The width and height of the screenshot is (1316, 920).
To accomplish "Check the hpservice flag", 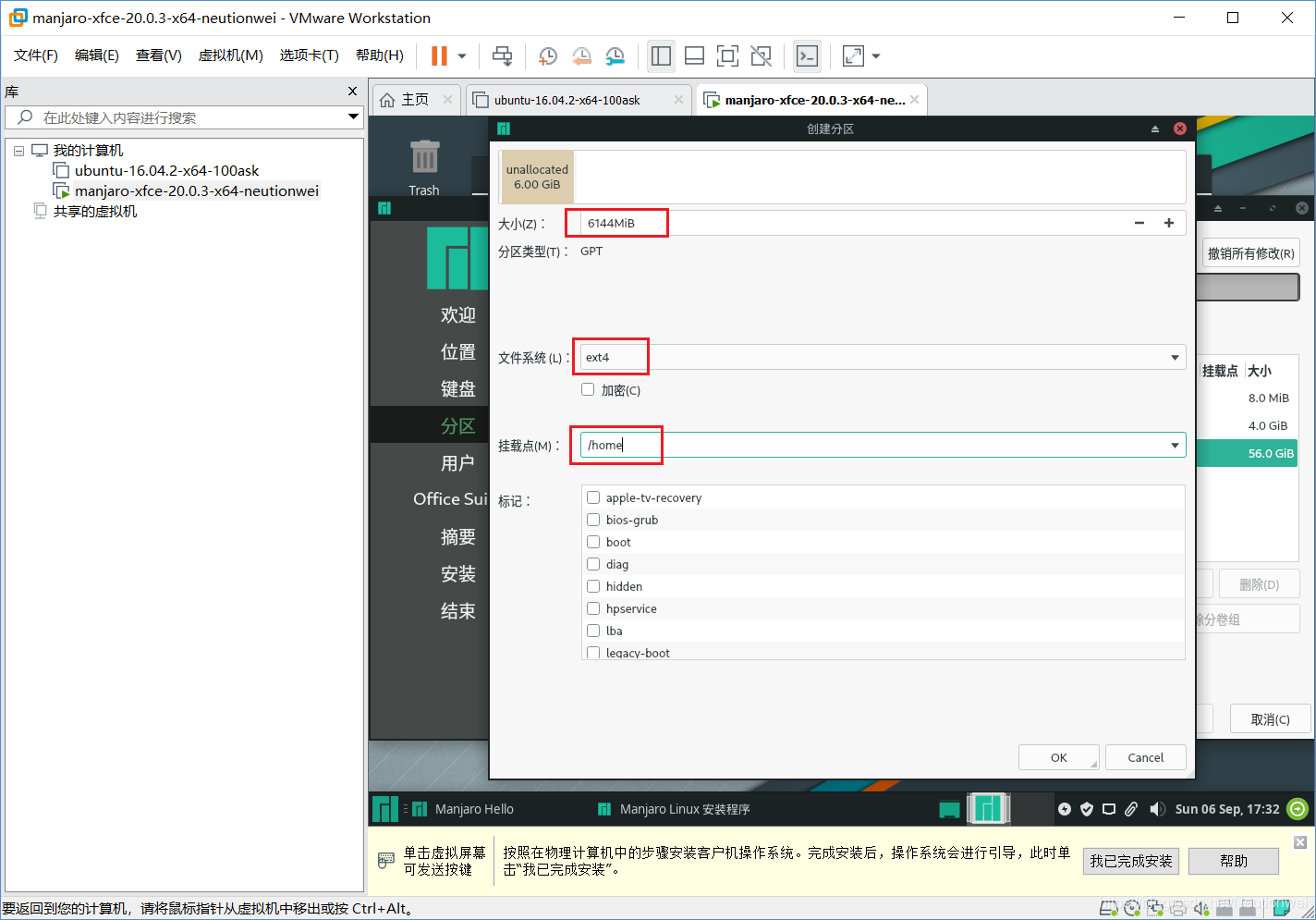I will (x=593, y=608).
